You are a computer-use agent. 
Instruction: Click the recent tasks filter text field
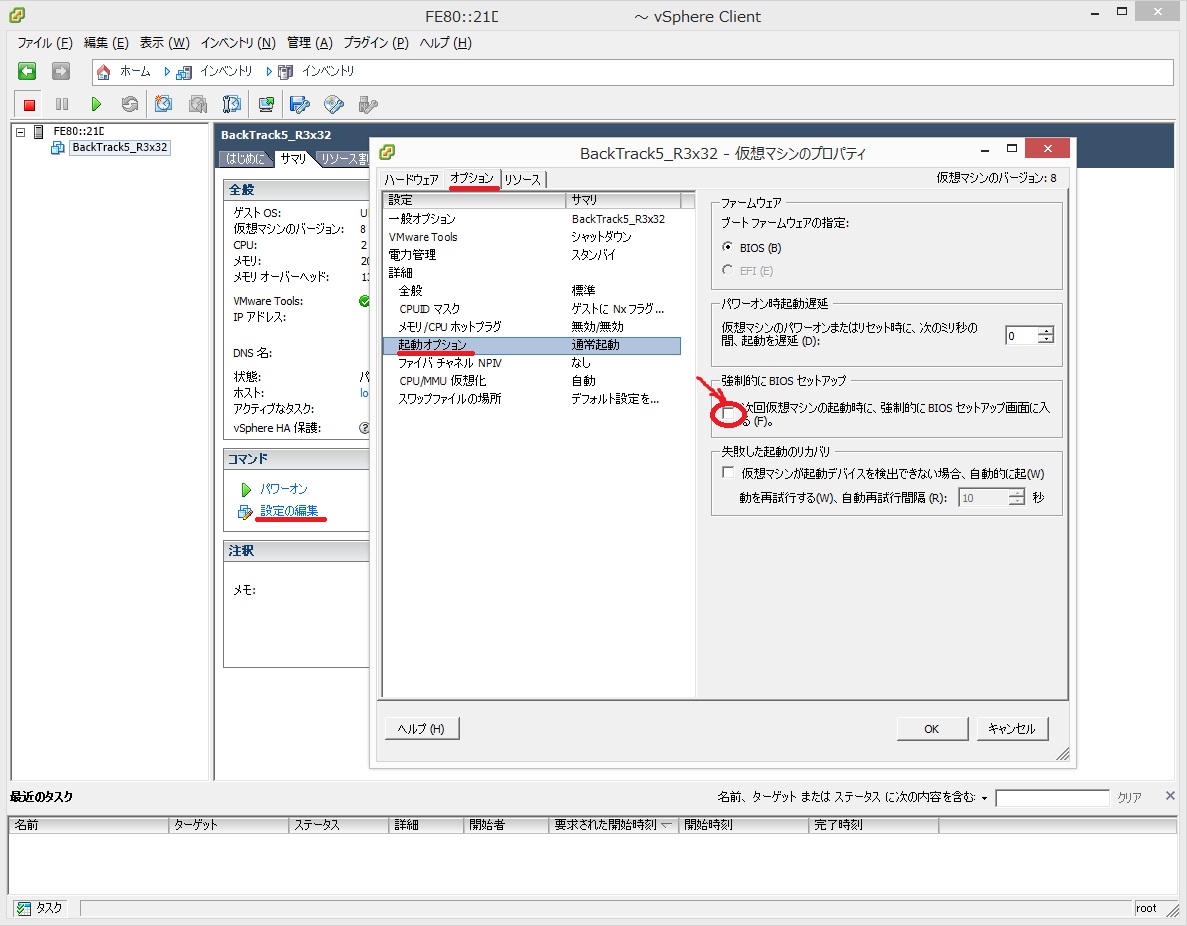point(1052,797)
